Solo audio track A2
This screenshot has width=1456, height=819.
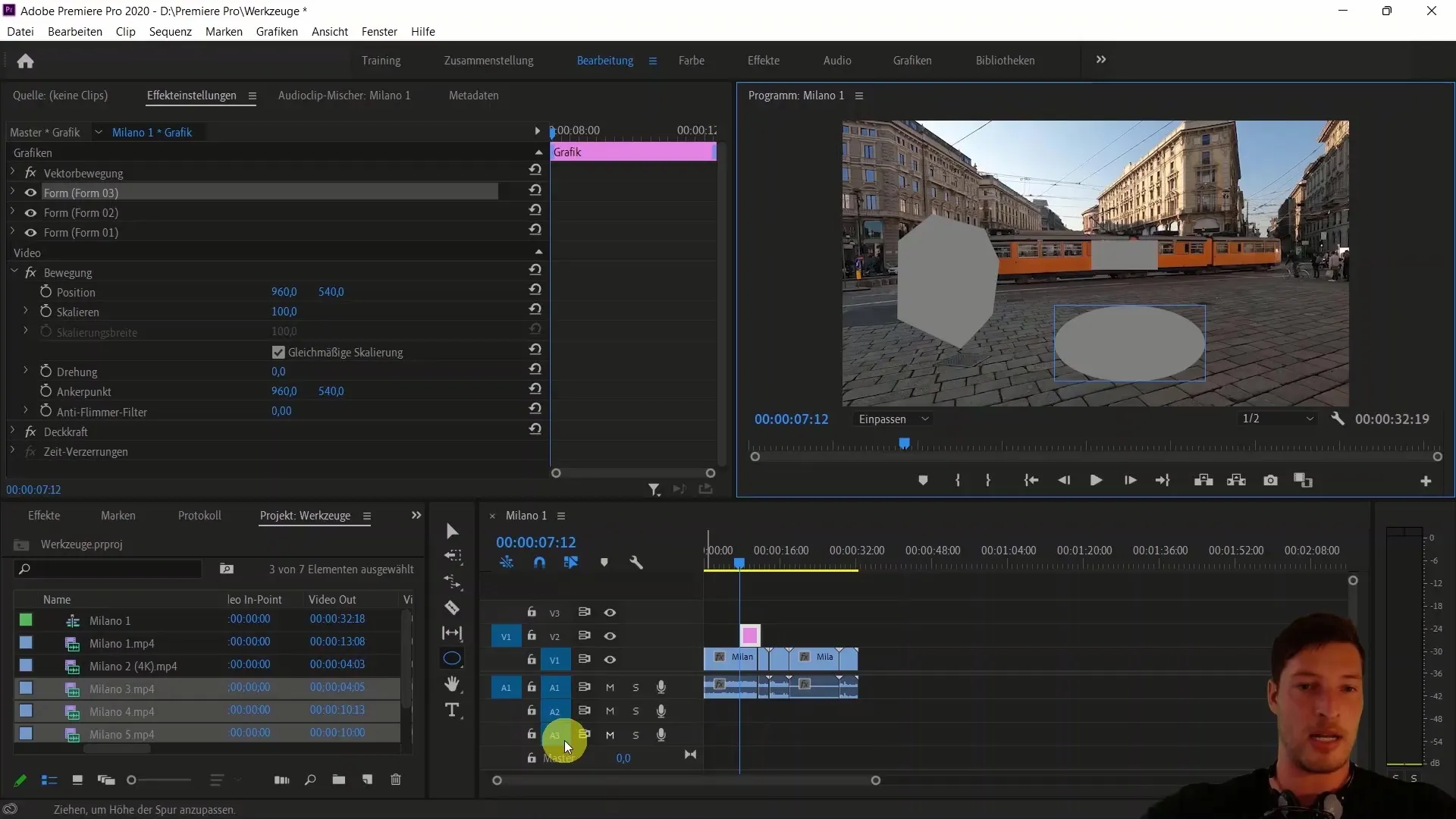[635, 711]
